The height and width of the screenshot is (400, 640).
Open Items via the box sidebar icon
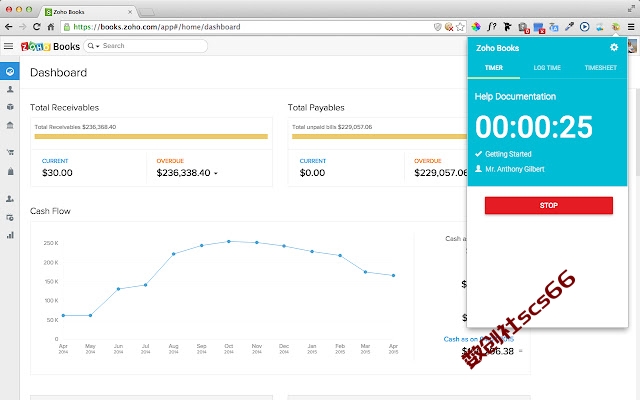(x=10, y=107)
